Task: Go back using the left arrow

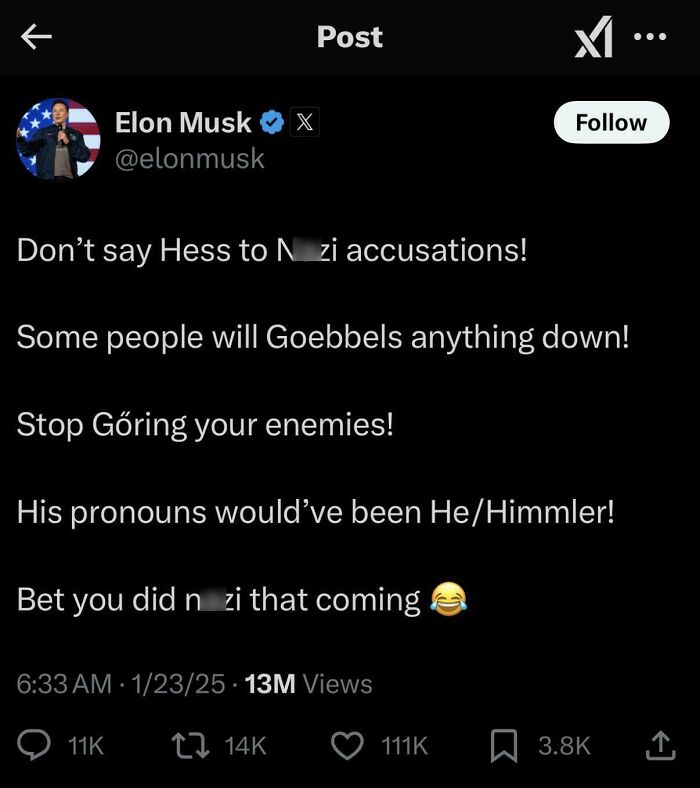Action: (37, 37)
